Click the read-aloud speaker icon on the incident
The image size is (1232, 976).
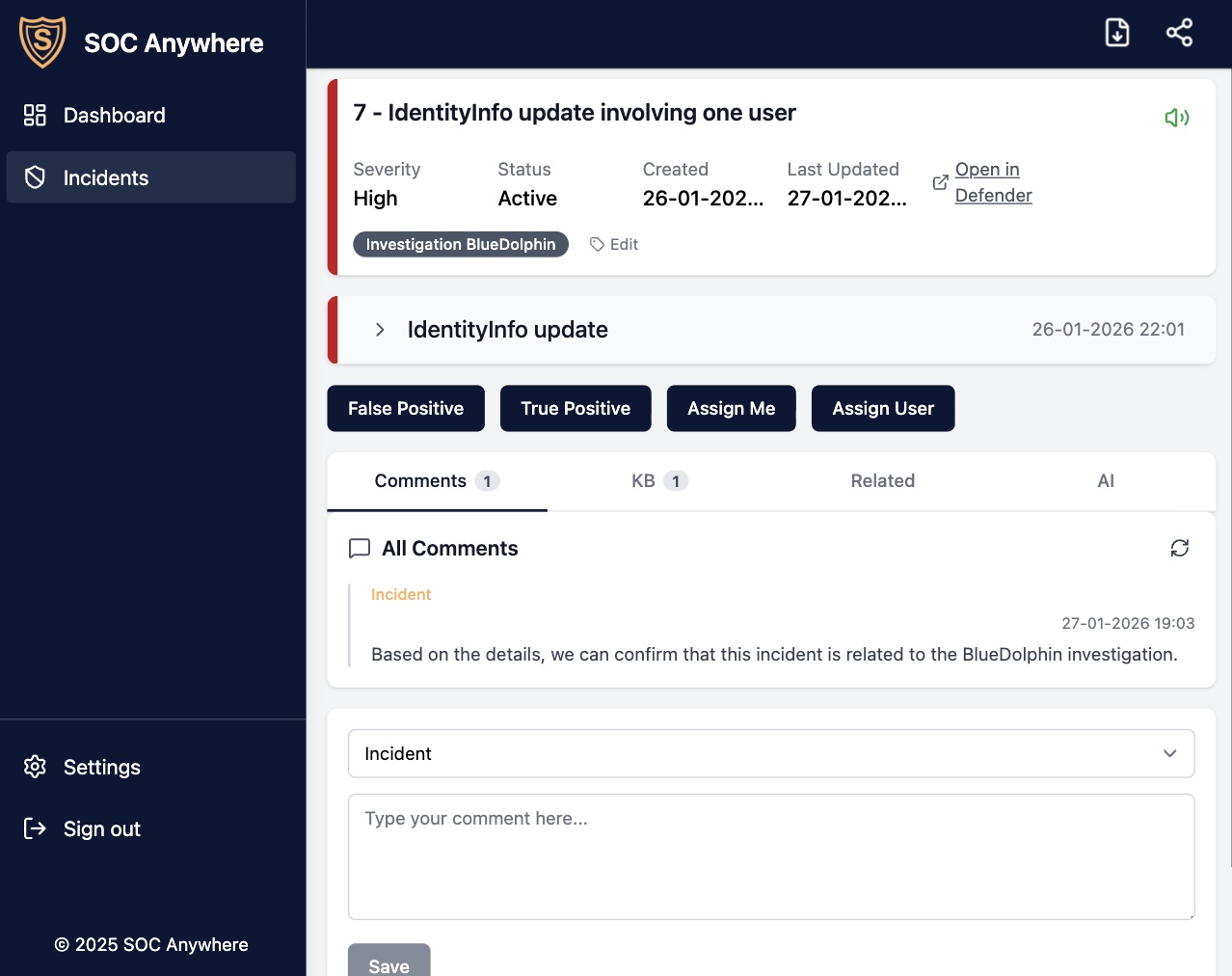coord(1176,117)
